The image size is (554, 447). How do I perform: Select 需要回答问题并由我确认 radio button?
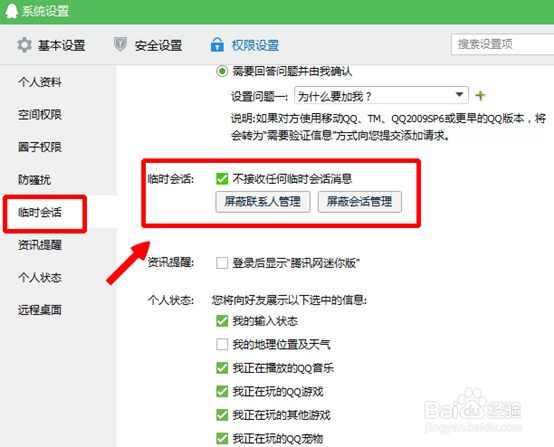point(222,71)
